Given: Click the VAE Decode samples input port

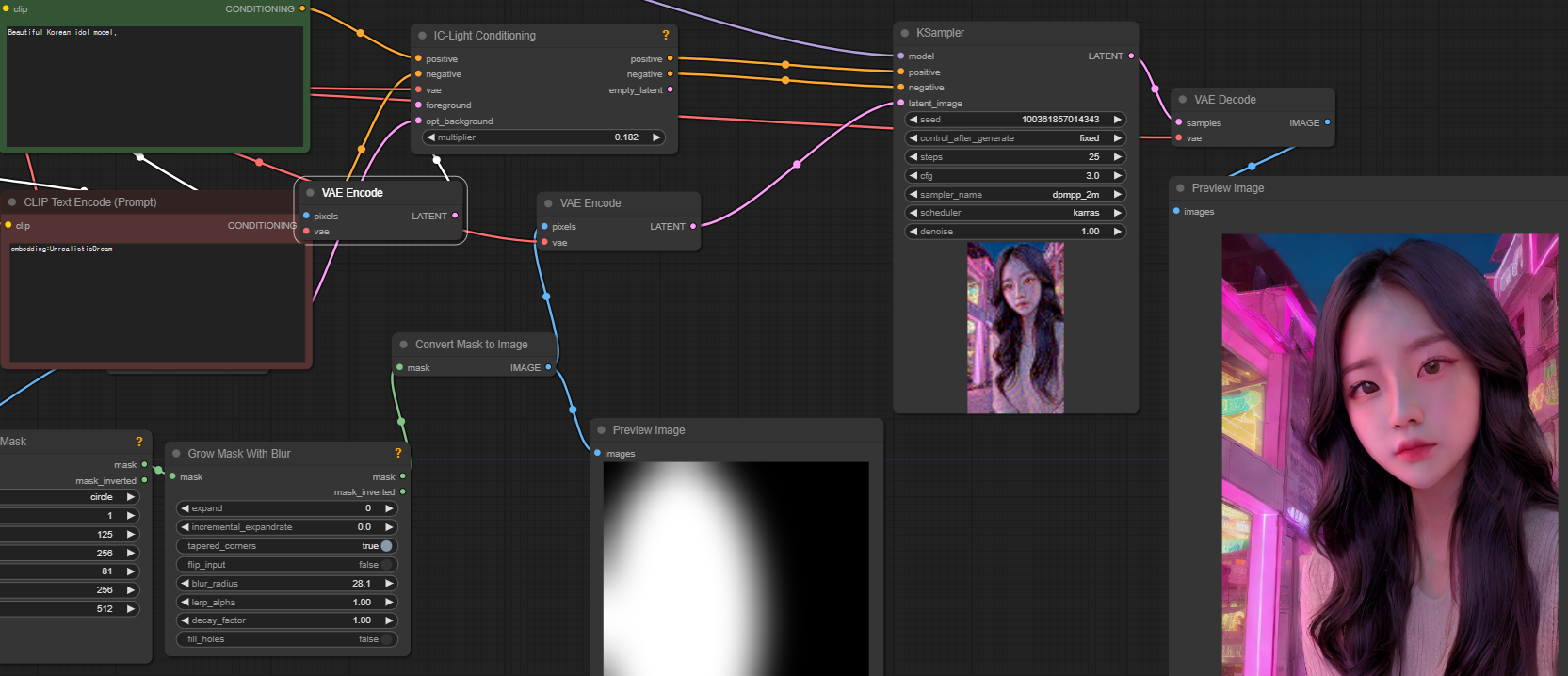Looking at the screenshot, I should point(1178,122).
